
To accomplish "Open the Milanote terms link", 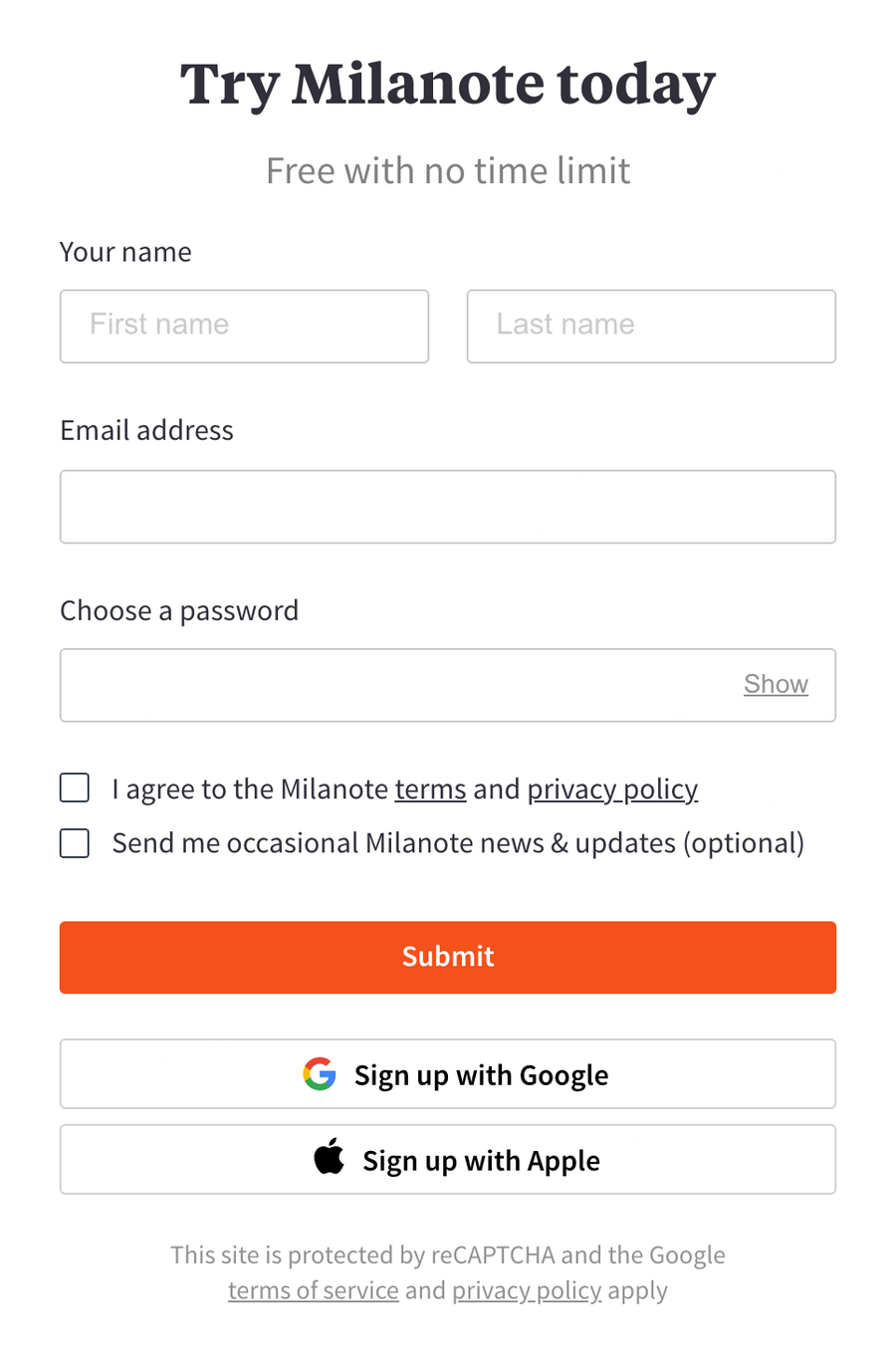I will tap(430, 789).
